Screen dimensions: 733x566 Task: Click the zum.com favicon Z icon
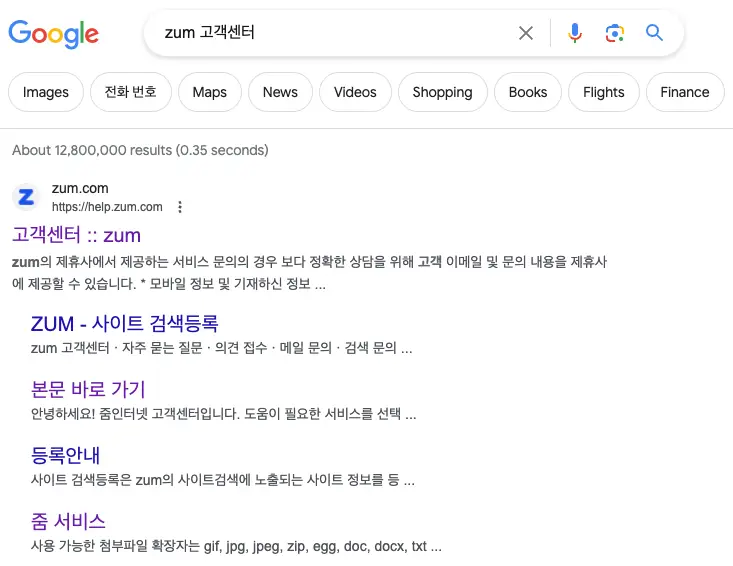pos(26,197)
